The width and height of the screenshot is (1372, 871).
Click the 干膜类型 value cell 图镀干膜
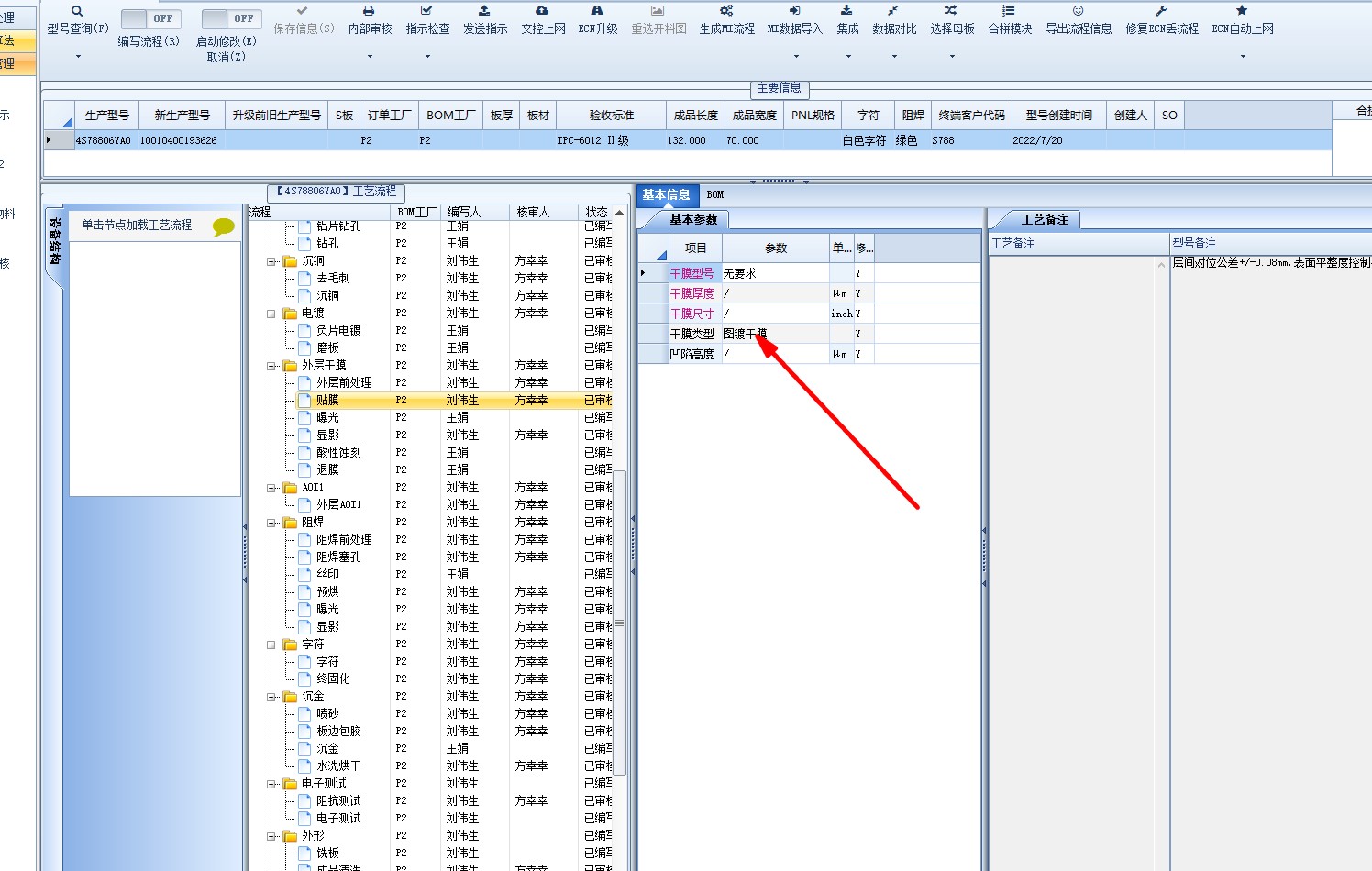coord(775,334)
